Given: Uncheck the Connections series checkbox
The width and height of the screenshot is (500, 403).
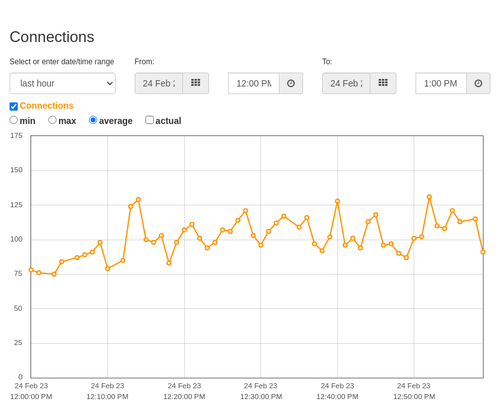Looking at the screenshot, I should 14,106.
